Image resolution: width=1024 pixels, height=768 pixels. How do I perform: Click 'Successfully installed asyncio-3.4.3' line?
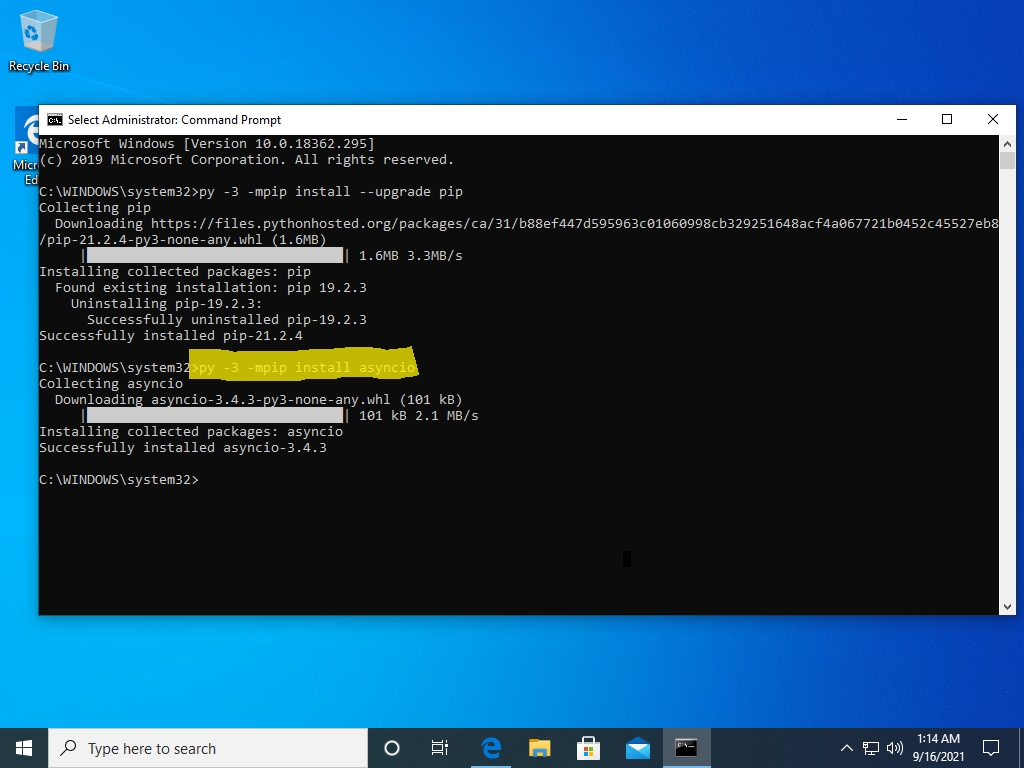click(183, 448)
